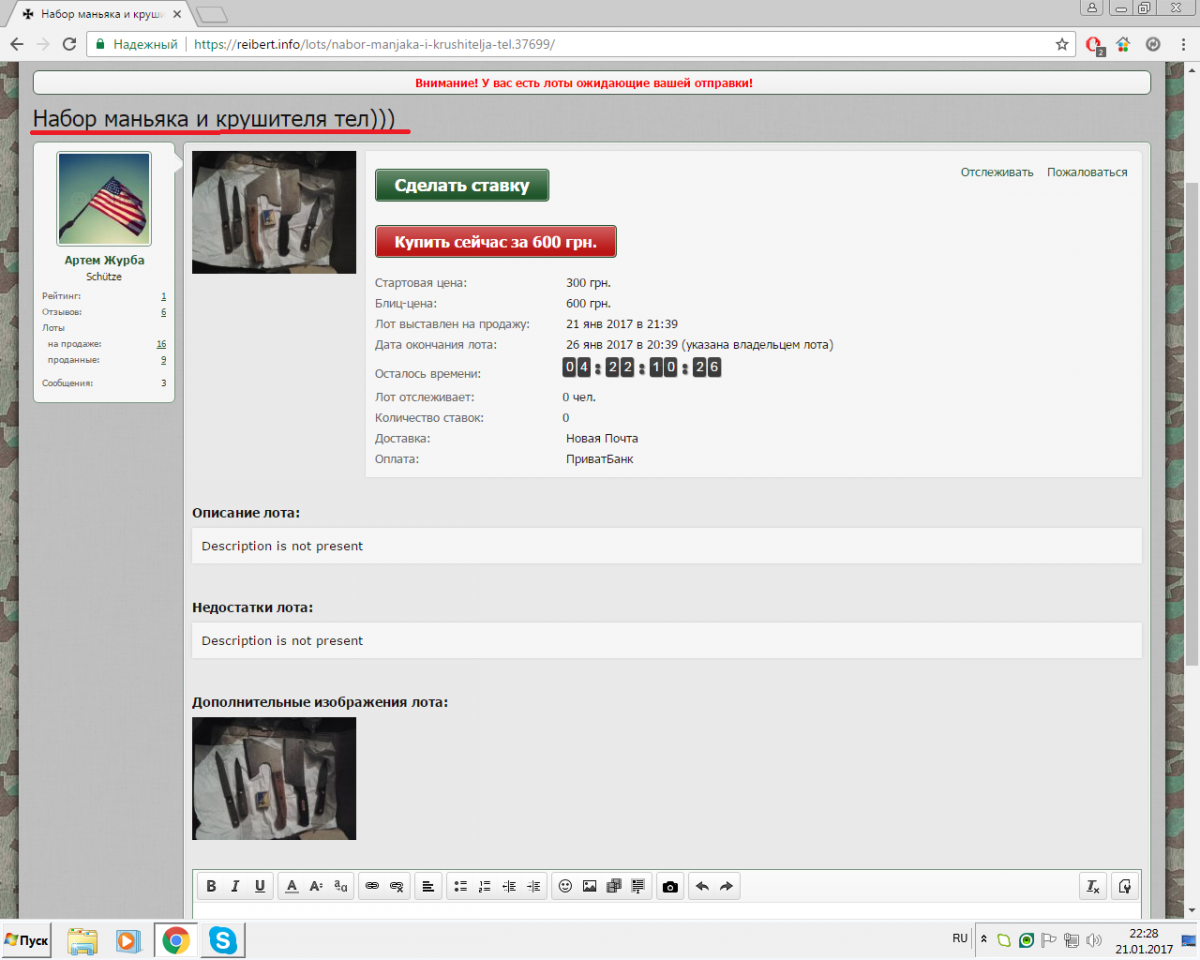Increase indent in the editor

click(x=534, y=886)
